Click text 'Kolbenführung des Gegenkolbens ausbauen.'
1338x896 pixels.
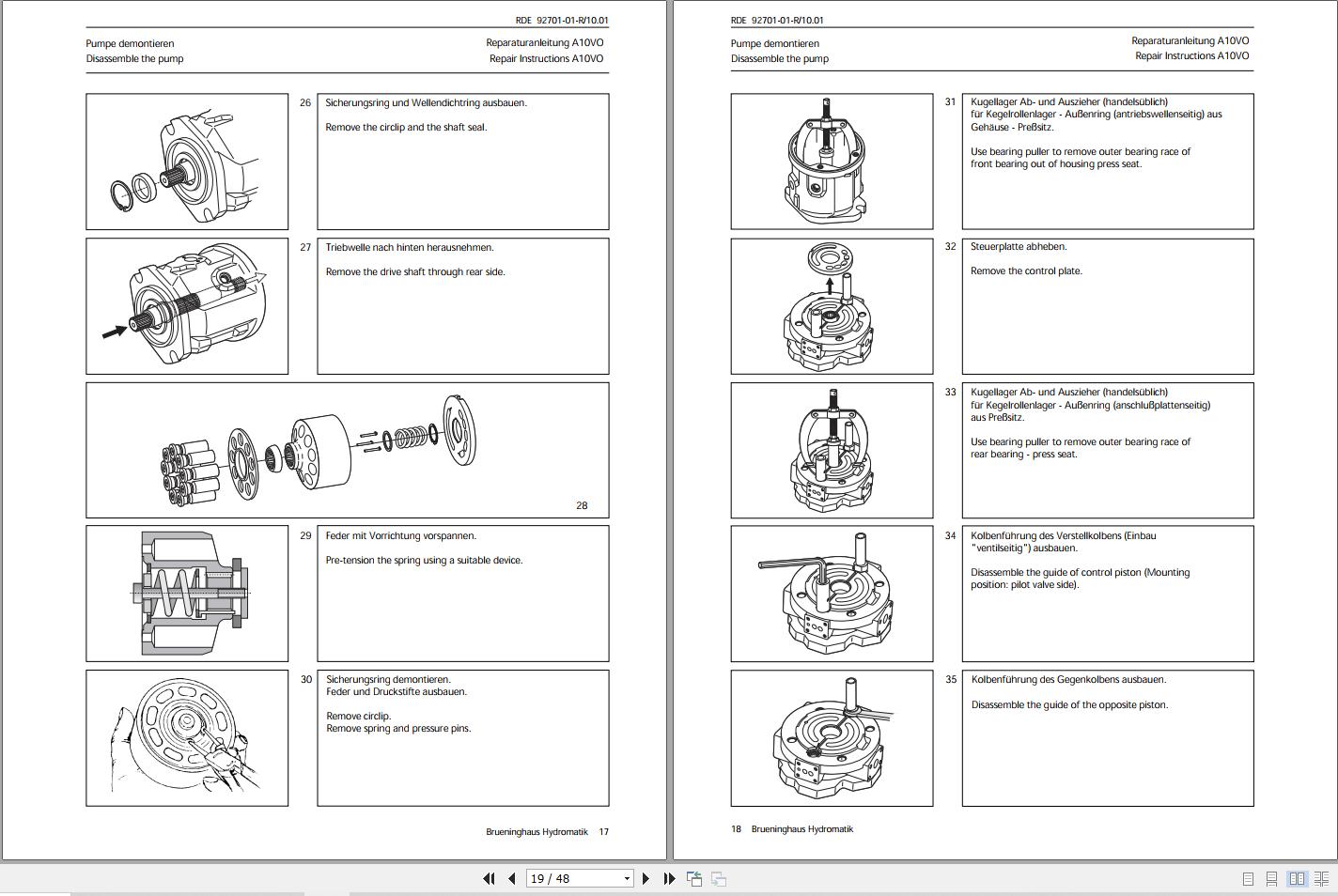coord(1068,680)
